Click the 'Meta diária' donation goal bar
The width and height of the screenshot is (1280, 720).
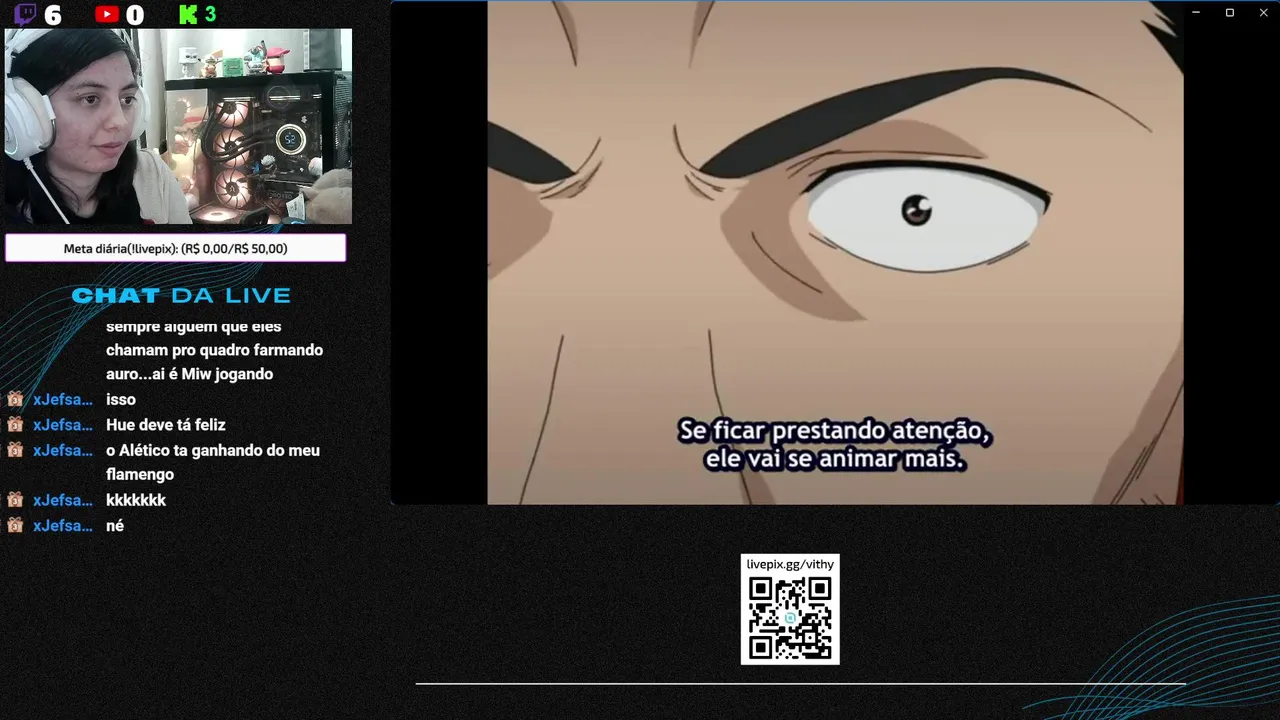pos(175,248)
